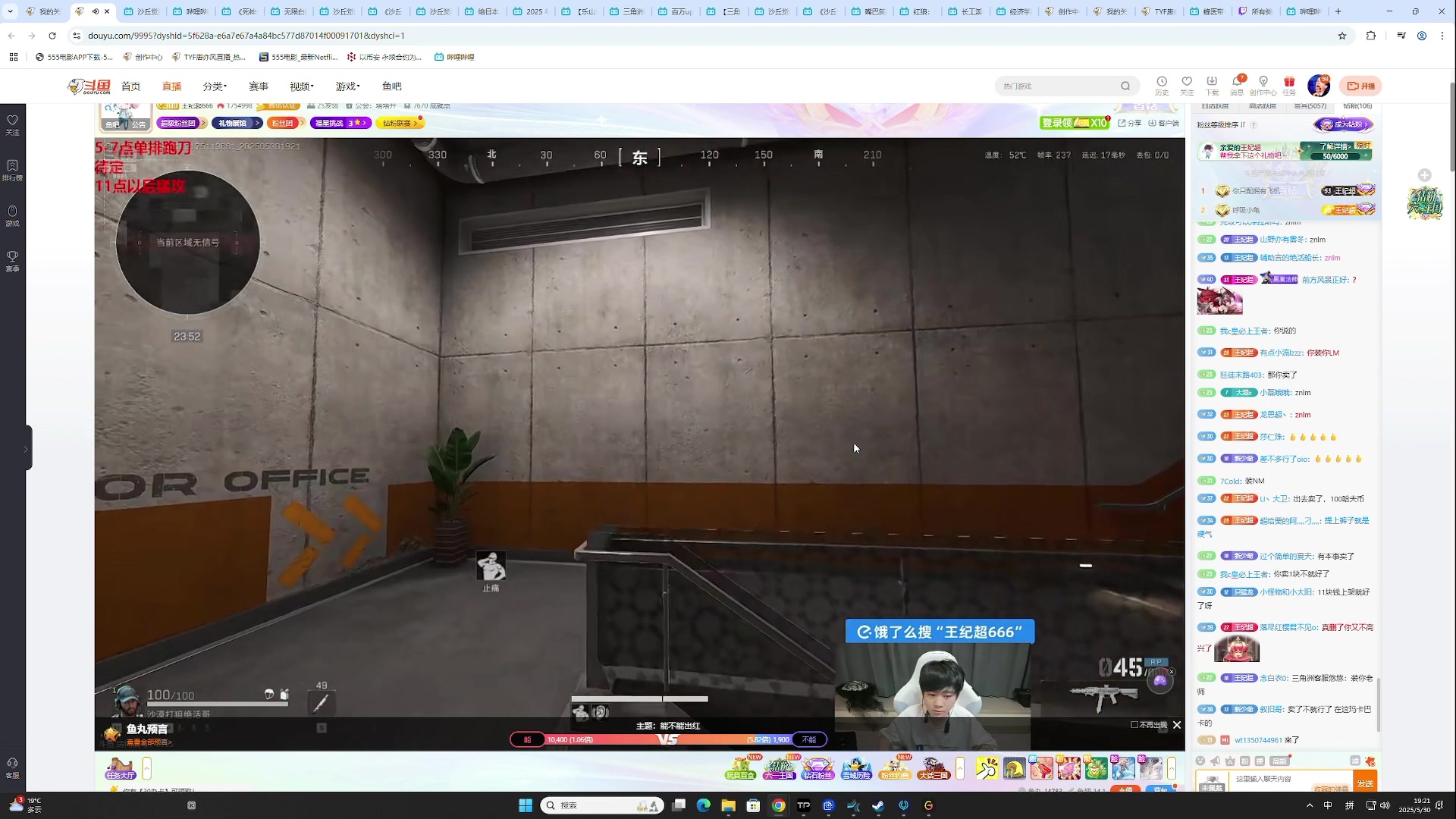Open the 任务大厅 icon
Screen dimensions: 1456x819
tap(121, 768)
